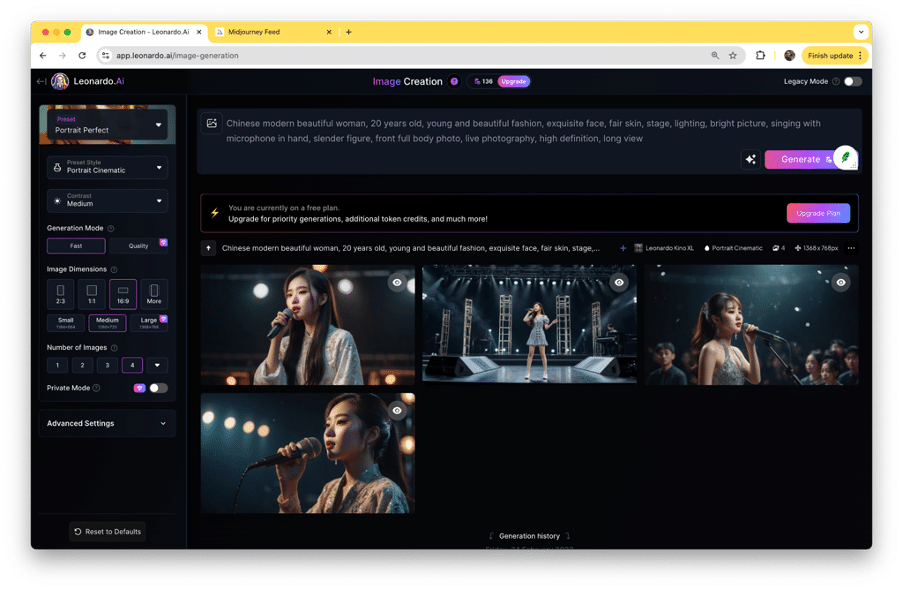Toggle the Legacy Mode switch

tap(852, 81)
